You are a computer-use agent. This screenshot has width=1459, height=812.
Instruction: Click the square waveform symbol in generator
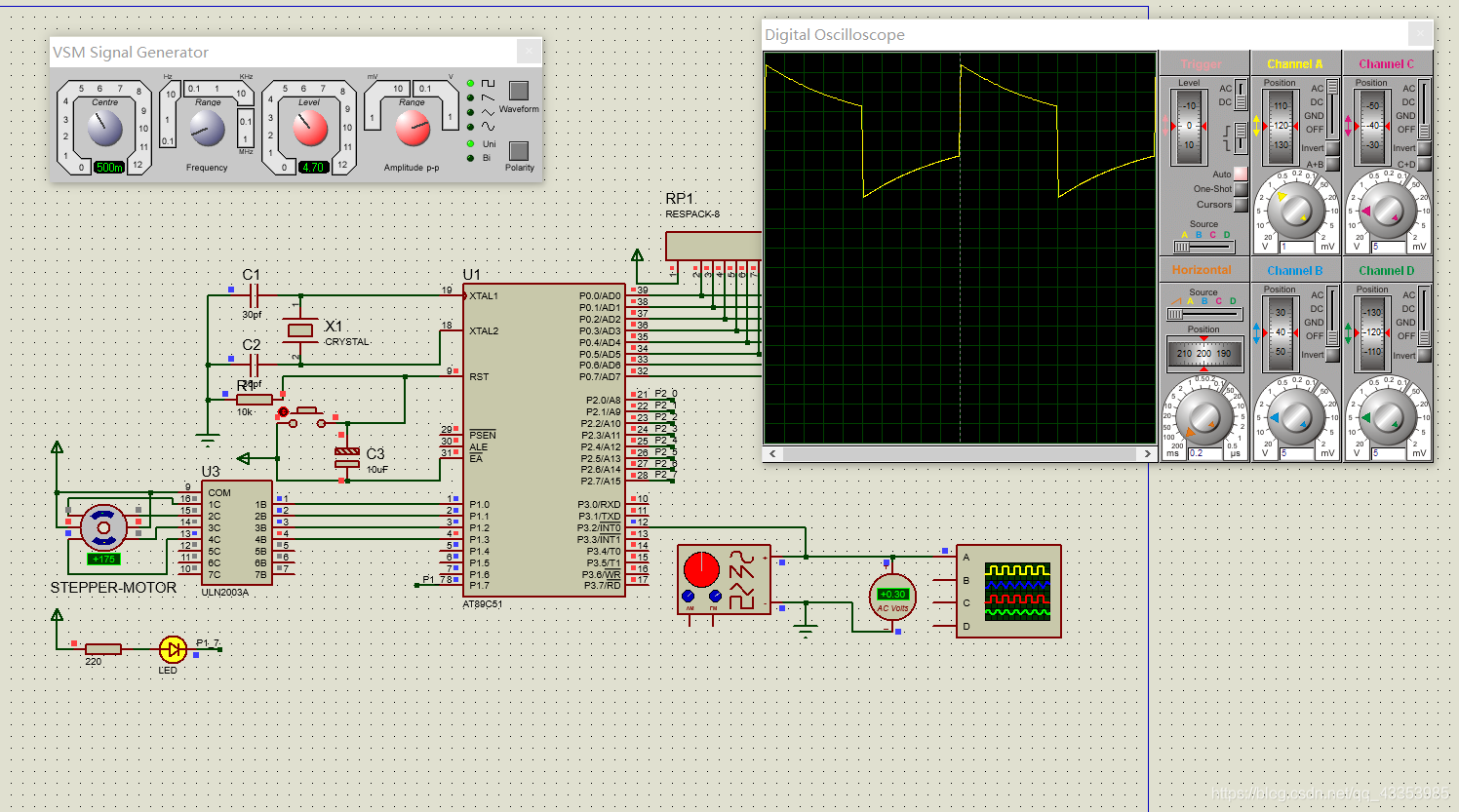click(x=488, y=84)
